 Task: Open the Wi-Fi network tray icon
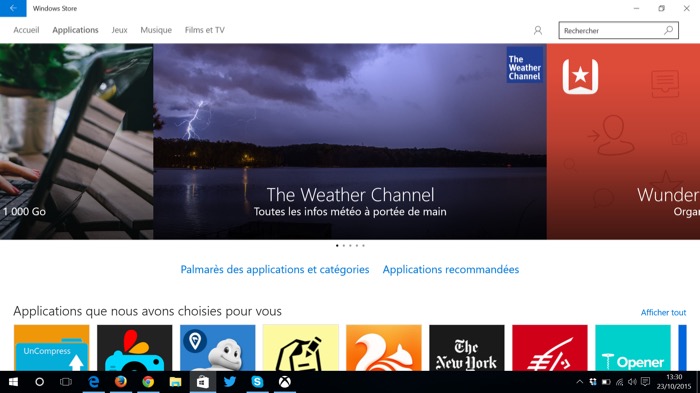[x=620, y=382]
